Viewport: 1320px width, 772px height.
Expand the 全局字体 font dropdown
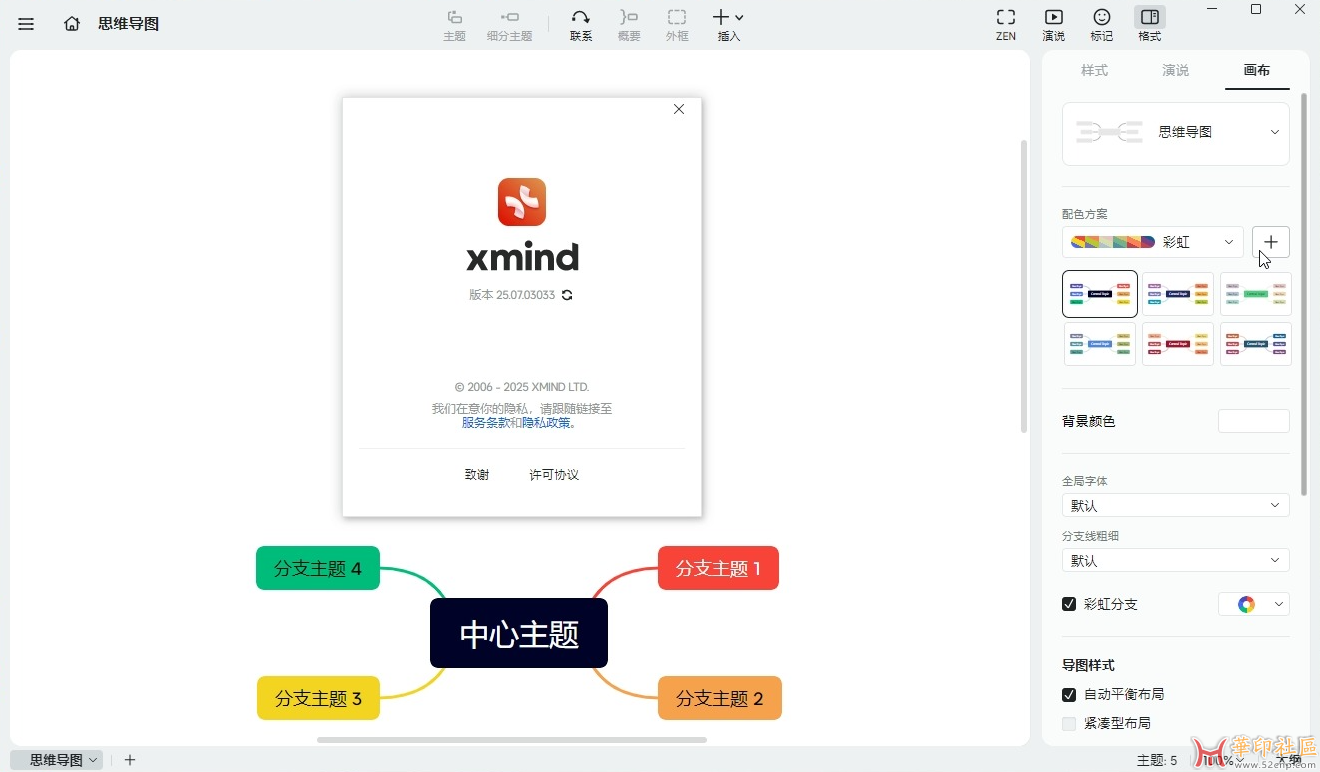[x=1174, y=505]
